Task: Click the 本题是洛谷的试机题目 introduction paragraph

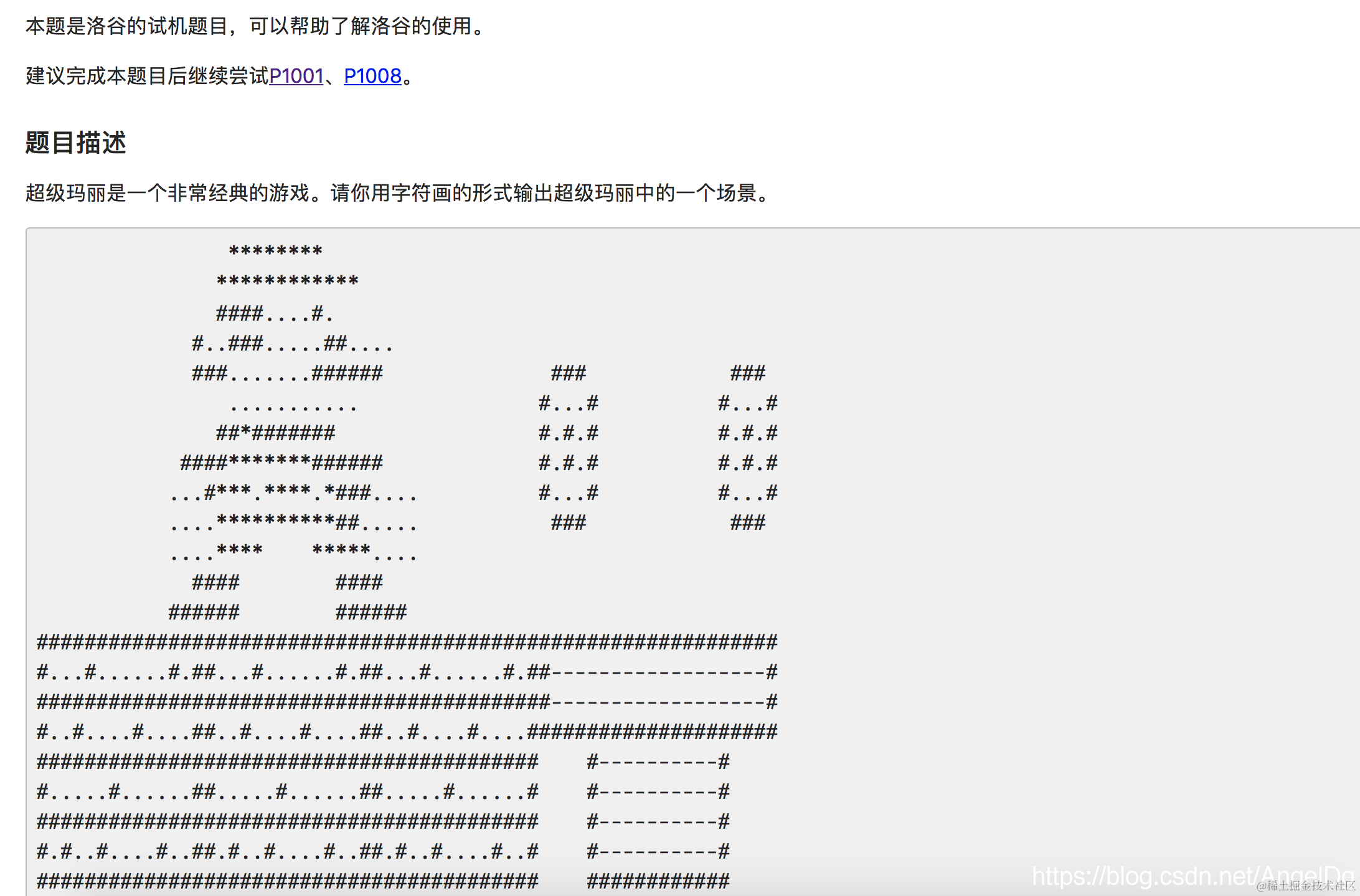Action: (x=249, y=26)
